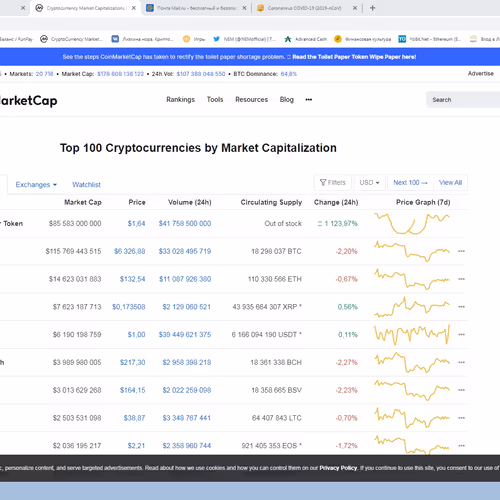Open the Resources menu
Viewport: 500px width, 500px height.
[251, 99]
